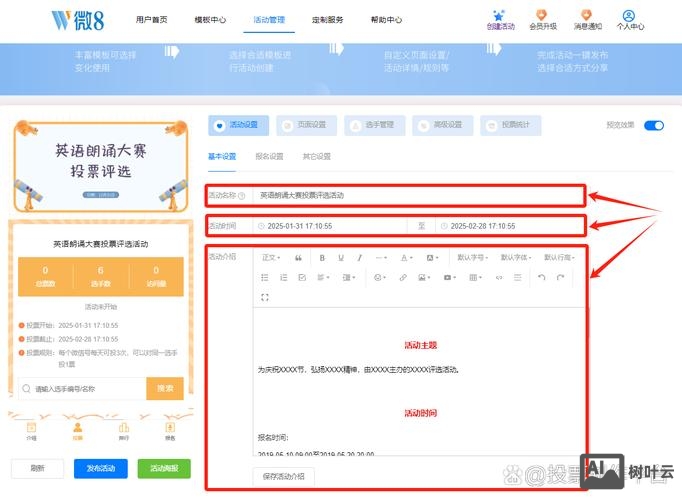Insert a code block in editor
The width and height of the screenshot is (682, 500).
point(499,277)
